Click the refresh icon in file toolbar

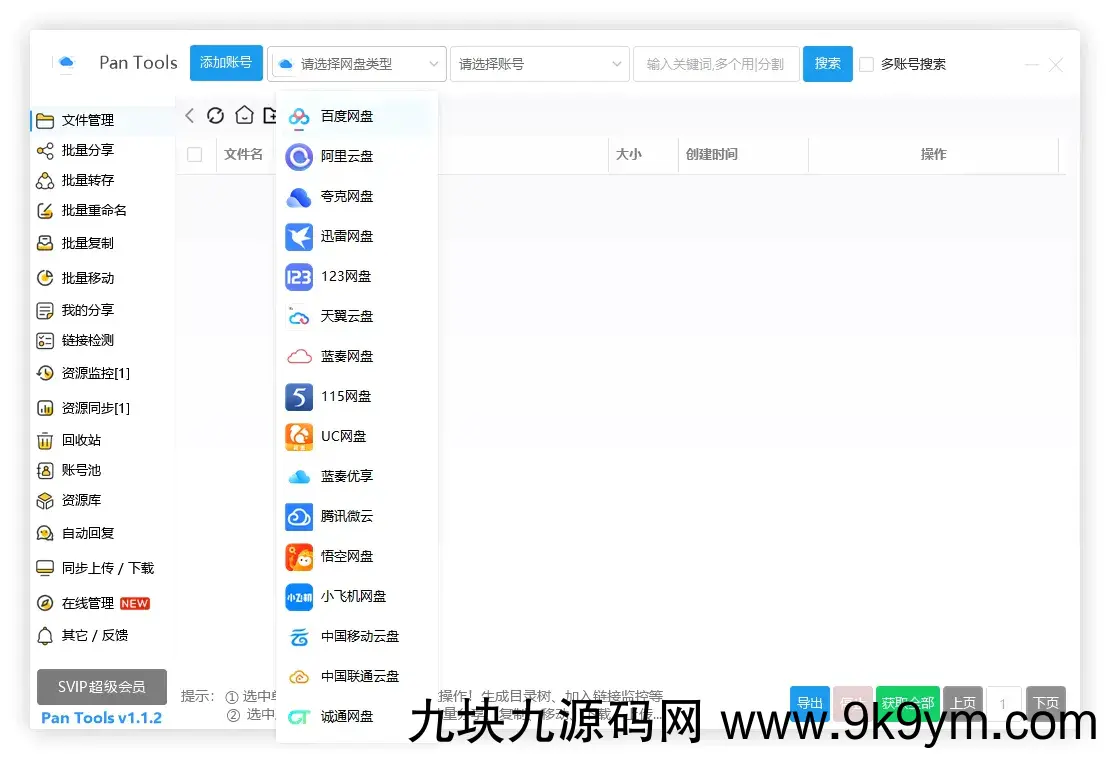[215, 116]
